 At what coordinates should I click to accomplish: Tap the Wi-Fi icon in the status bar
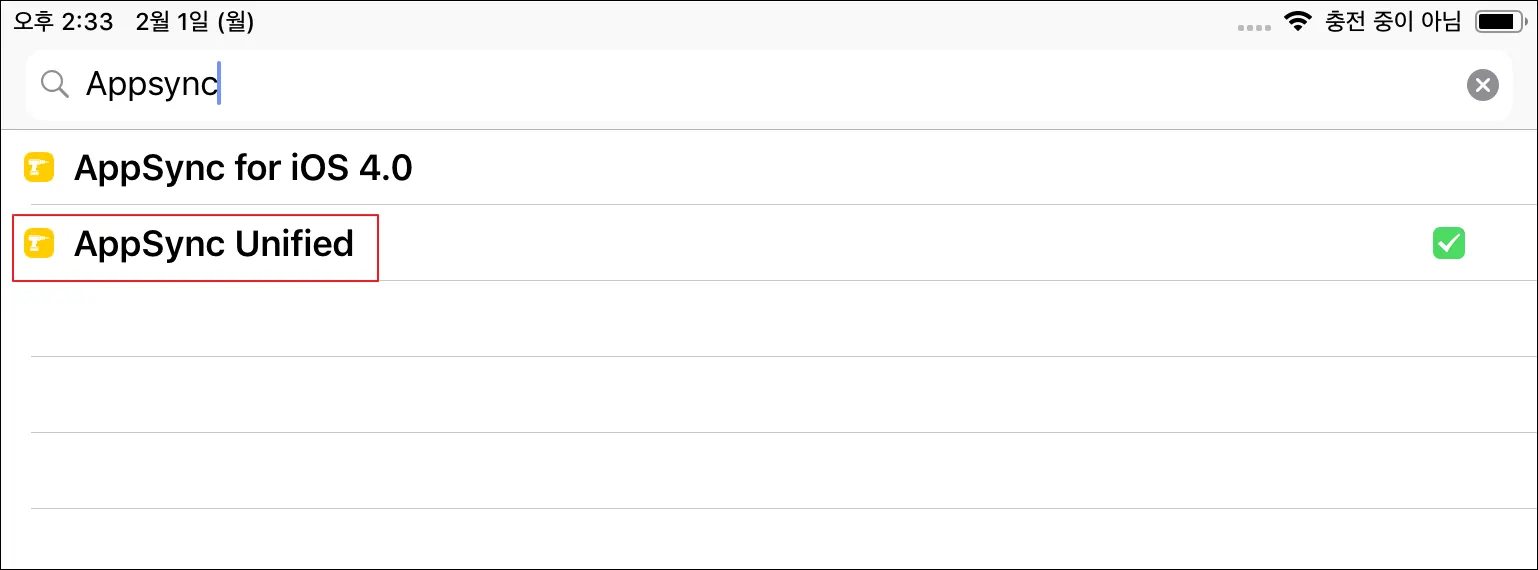tap(1298, 22)
